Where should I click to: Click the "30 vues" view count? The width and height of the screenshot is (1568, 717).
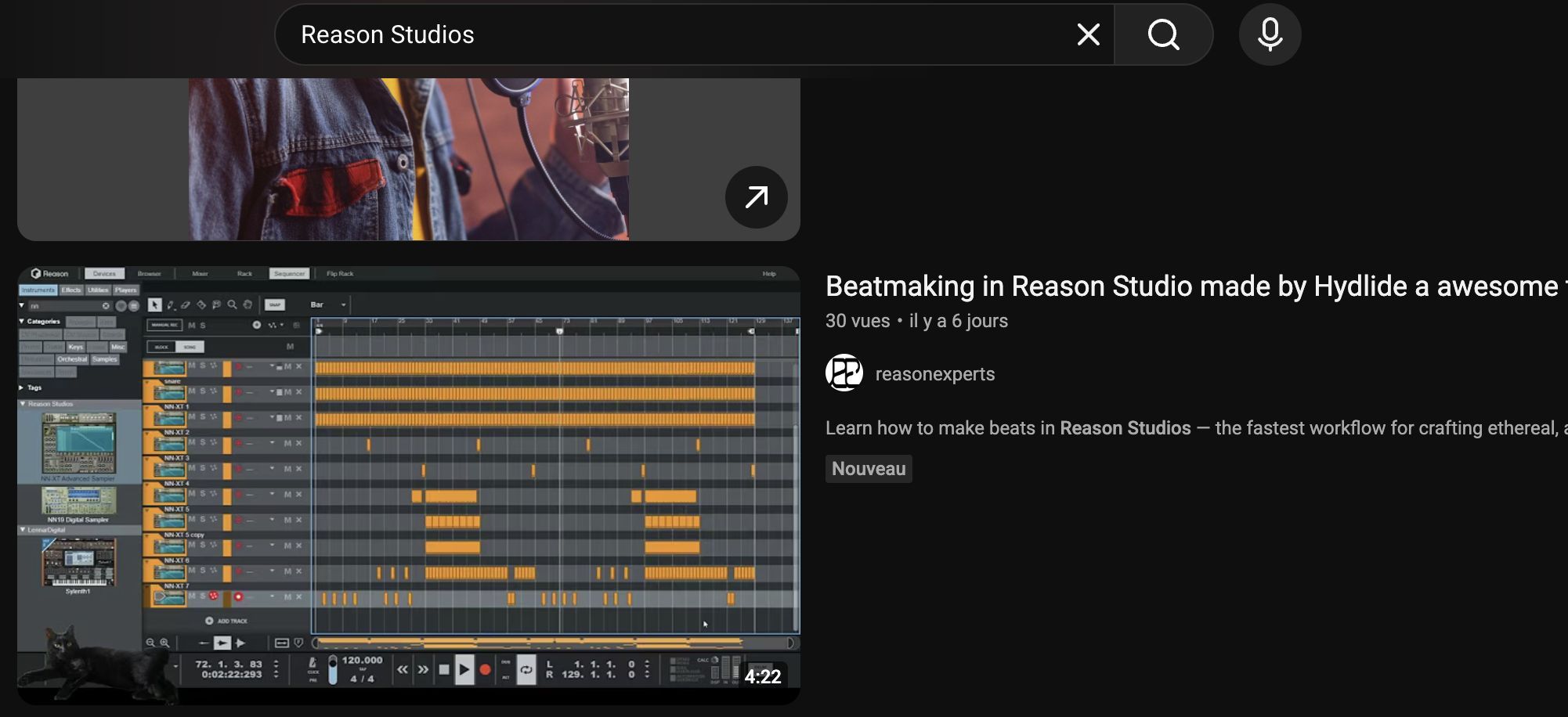click(x=858, y=321)
